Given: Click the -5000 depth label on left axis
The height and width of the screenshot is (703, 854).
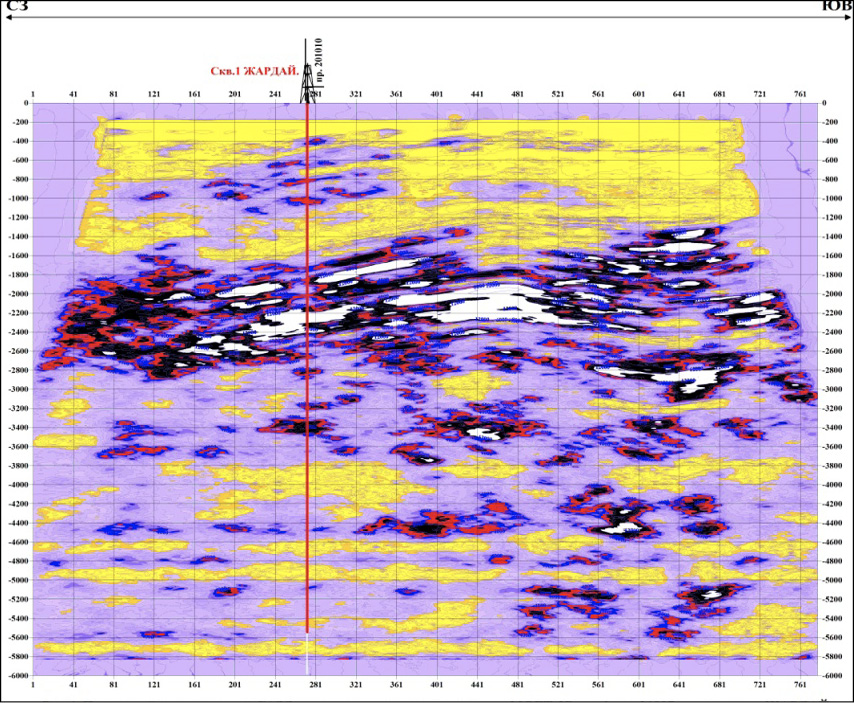Looking at the screenshot, I should pos(18,580).
